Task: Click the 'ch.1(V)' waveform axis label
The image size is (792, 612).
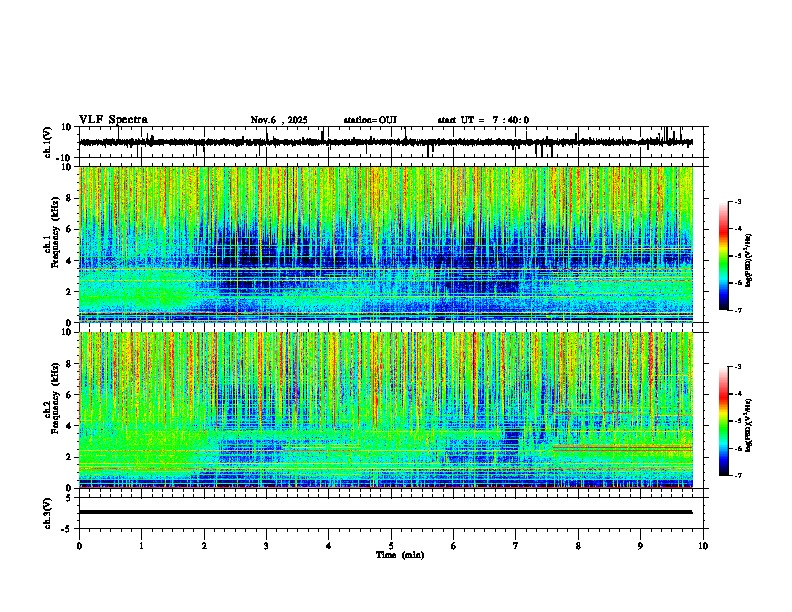Action: 48,142
